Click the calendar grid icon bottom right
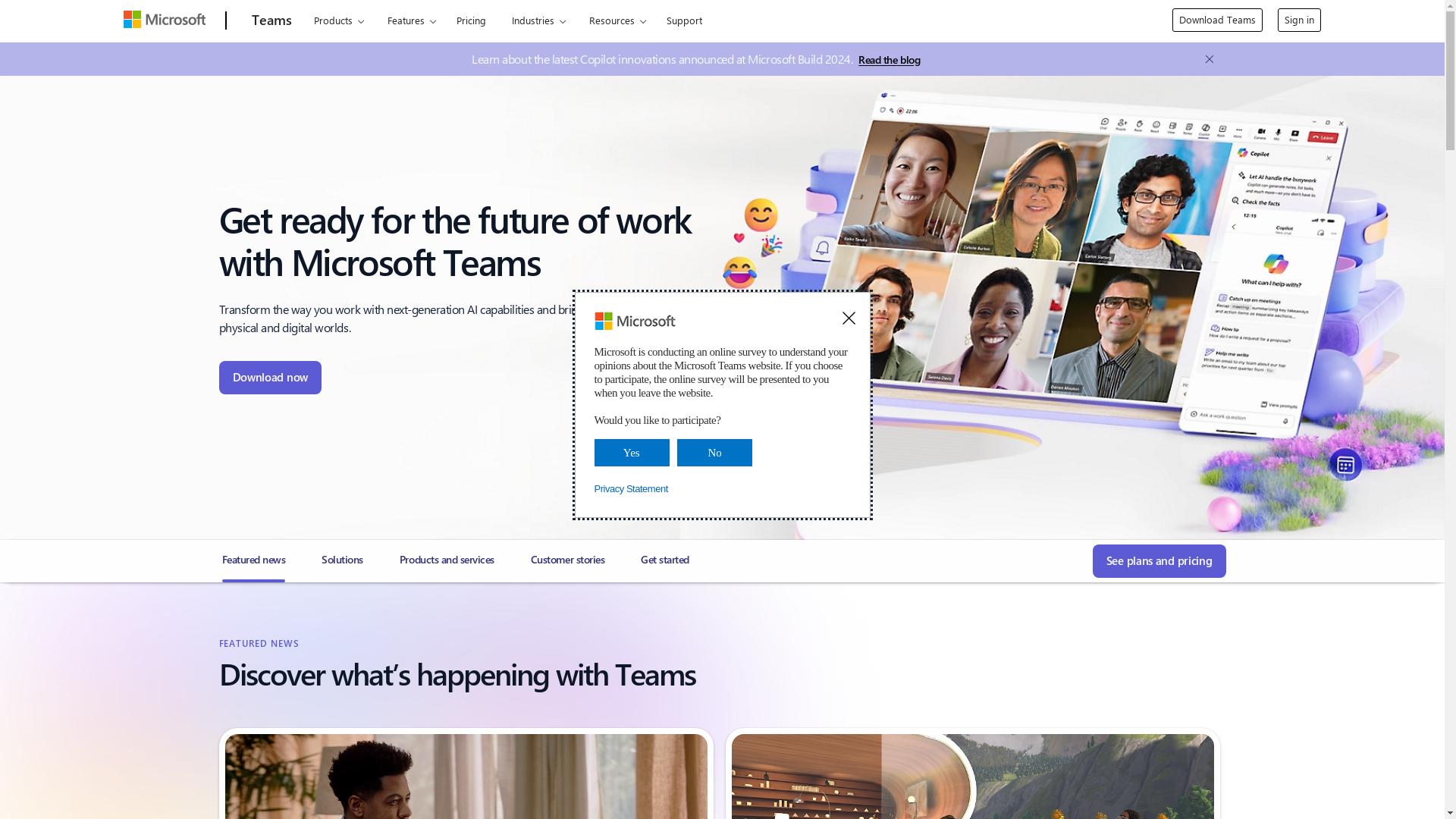 [1345, 464]
